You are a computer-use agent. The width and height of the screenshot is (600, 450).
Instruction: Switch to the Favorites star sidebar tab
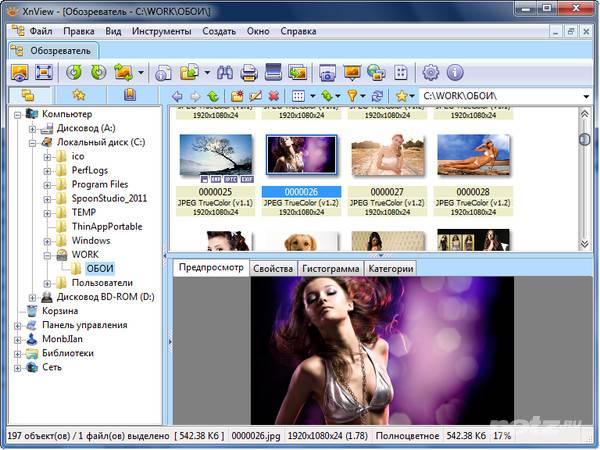(78, 96)
